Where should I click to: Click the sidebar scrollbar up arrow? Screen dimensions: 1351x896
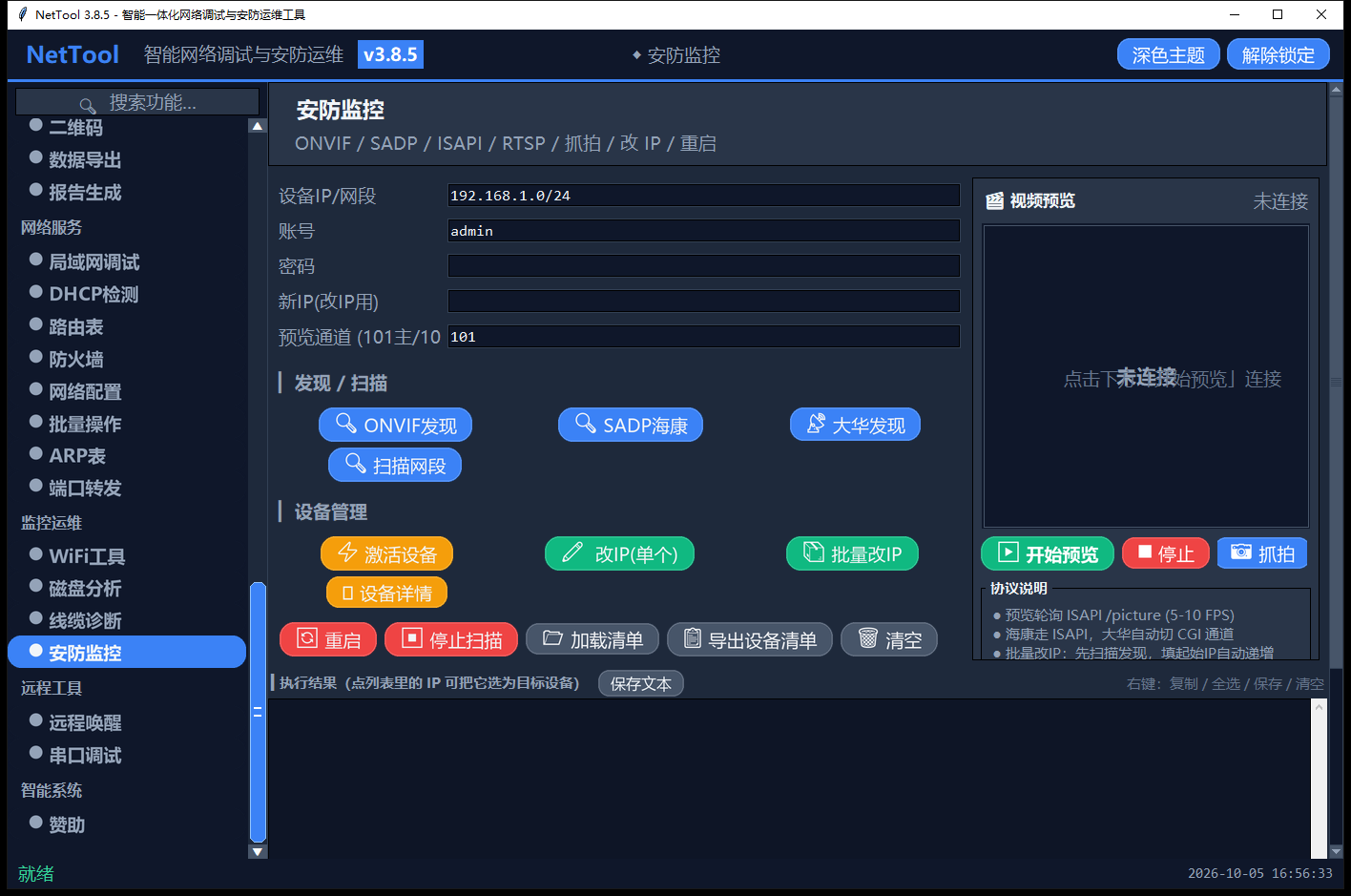click(258, 126)
